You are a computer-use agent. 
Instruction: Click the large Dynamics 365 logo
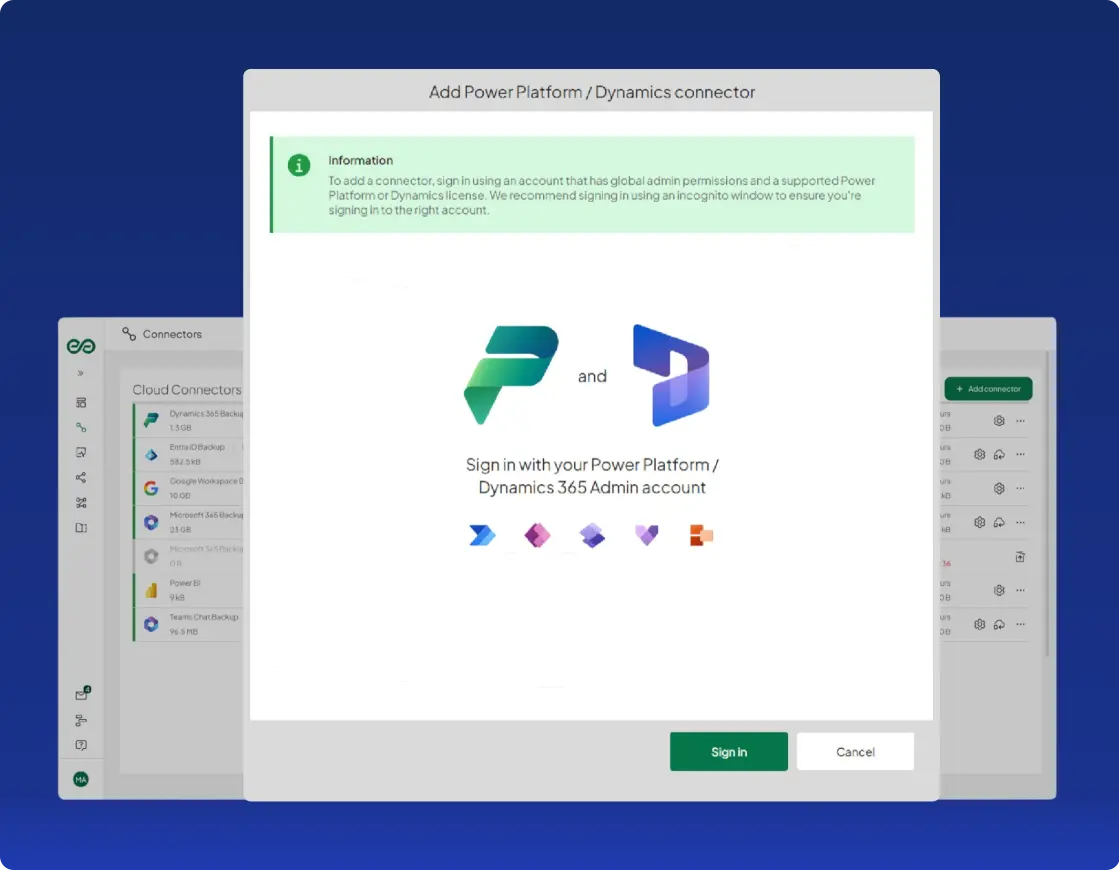[671, 375]
